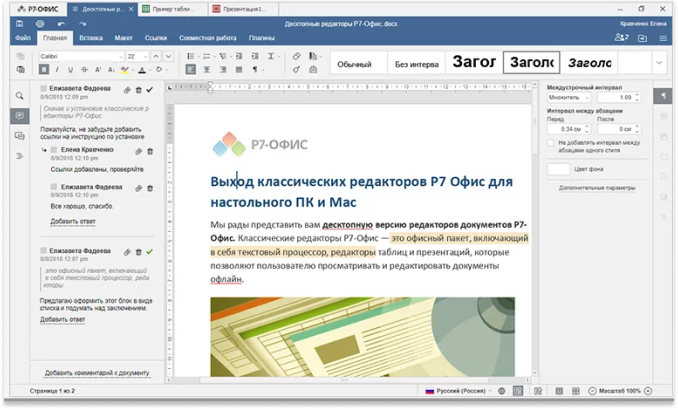
Task: Click the Save icon in the title bar
Action: pyautogui.click(x=19, y=24)
